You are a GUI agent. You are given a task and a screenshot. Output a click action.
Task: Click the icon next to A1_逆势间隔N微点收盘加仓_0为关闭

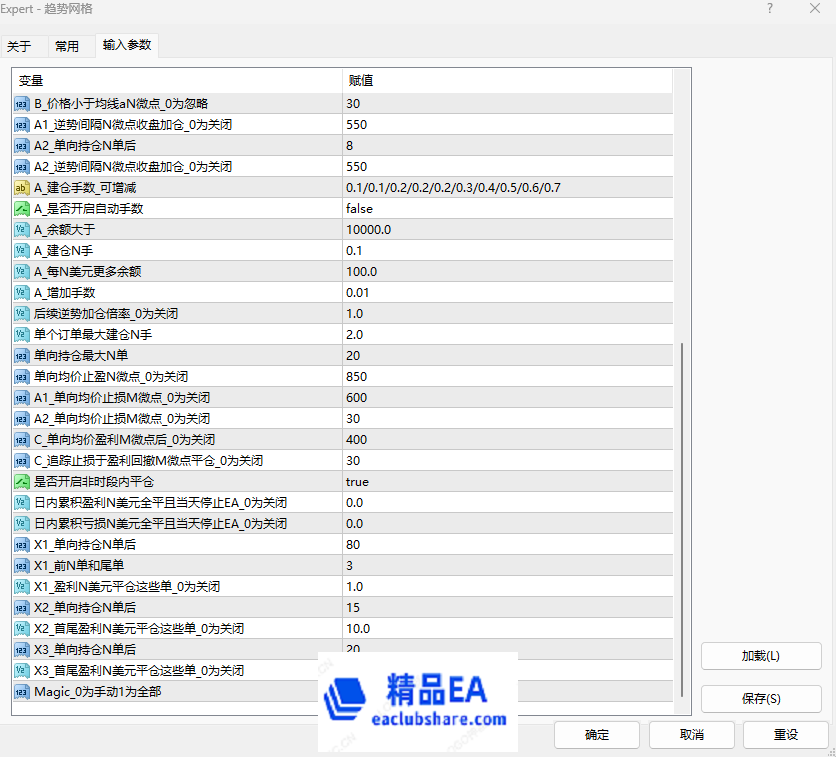[x=22, y=125]
